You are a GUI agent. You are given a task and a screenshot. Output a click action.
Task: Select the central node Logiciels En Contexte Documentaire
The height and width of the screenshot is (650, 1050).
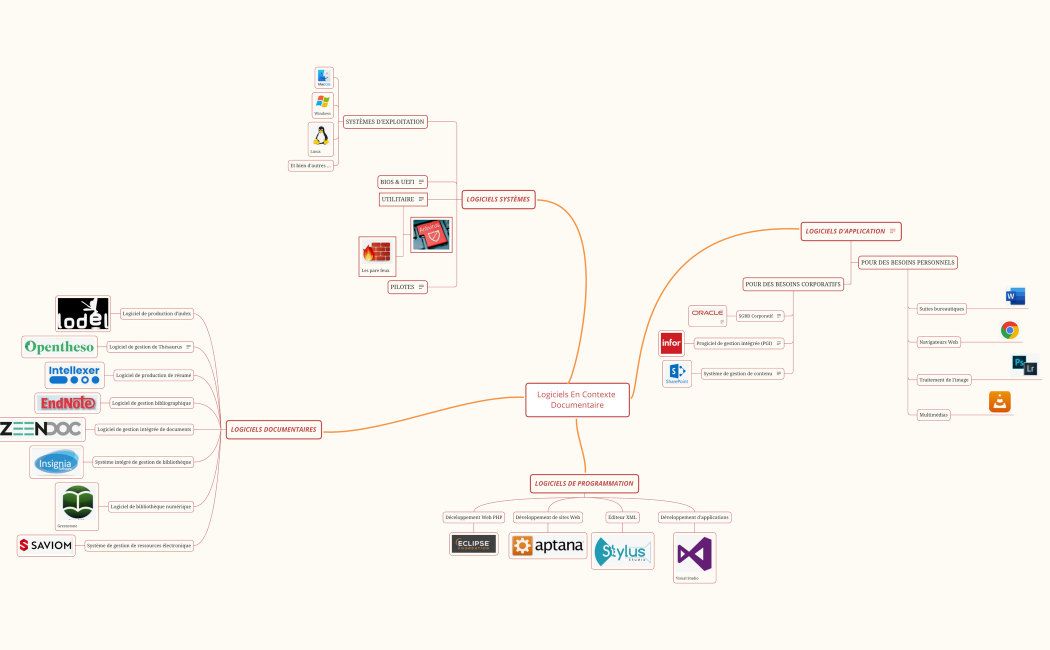[x=578, y=399]
